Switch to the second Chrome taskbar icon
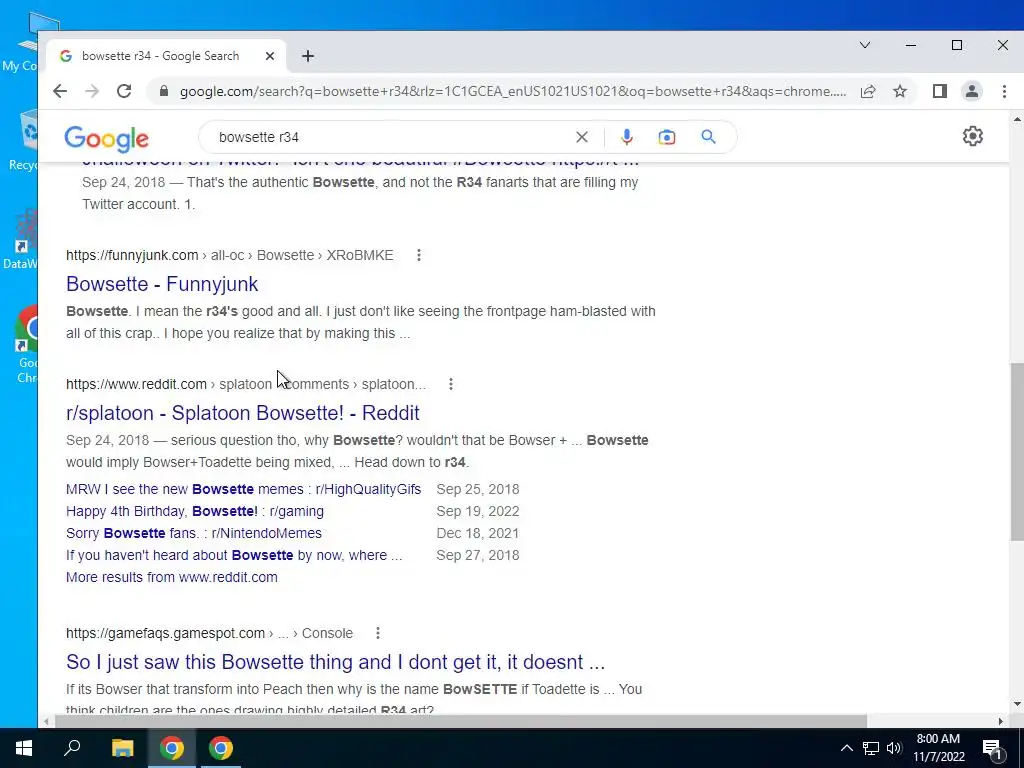1024x768 pixels. coord(221,748)
